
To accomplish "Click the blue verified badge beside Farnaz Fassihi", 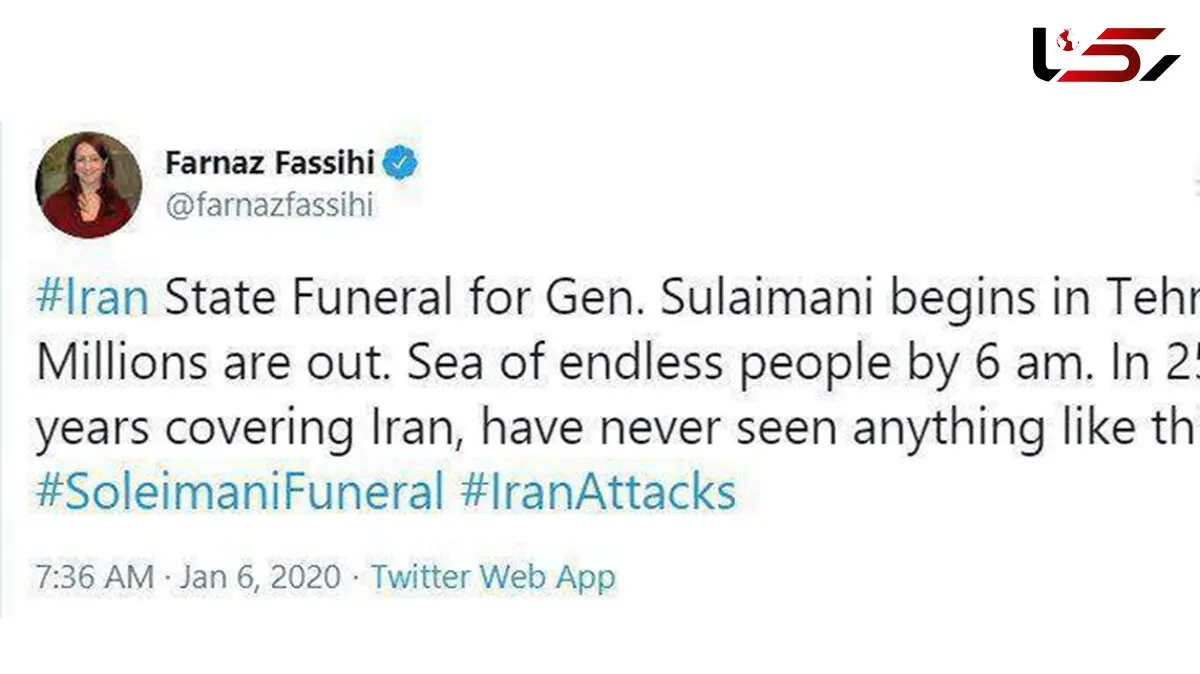I will (402, 163).
